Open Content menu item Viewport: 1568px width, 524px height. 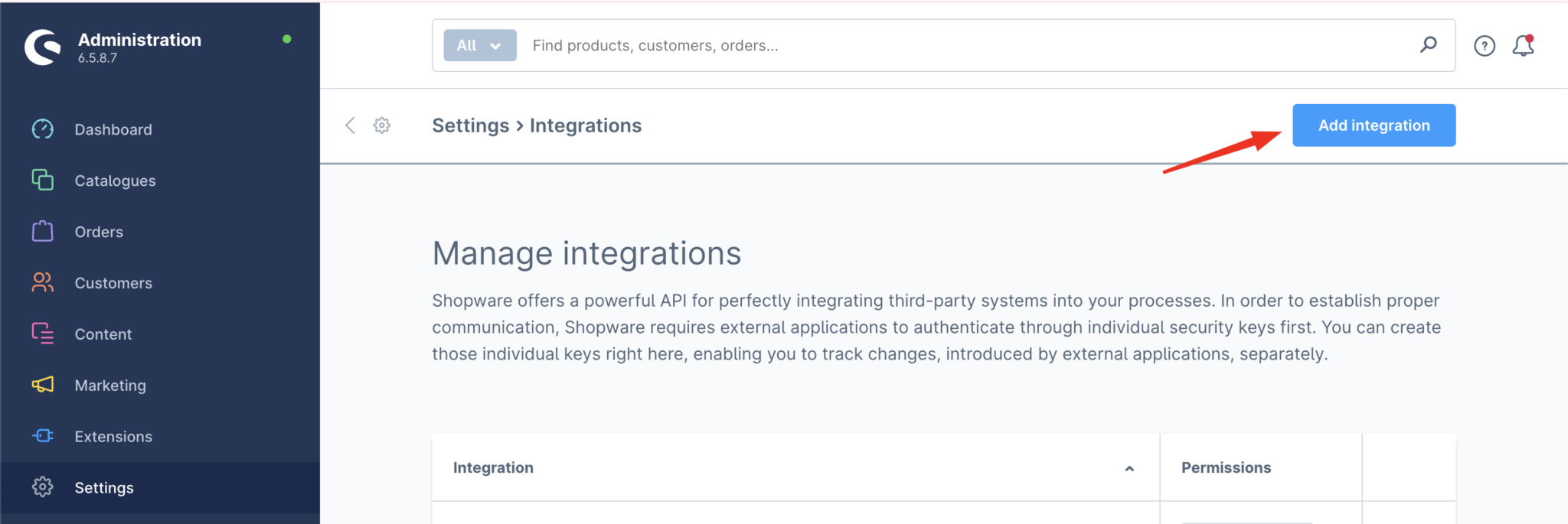point(160,334)
